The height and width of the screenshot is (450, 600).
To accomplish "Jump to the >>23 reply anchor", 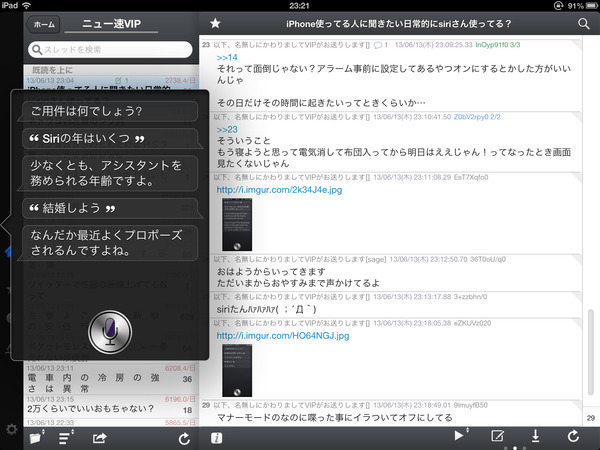I will pyautogui.click(x=227, y=129).
